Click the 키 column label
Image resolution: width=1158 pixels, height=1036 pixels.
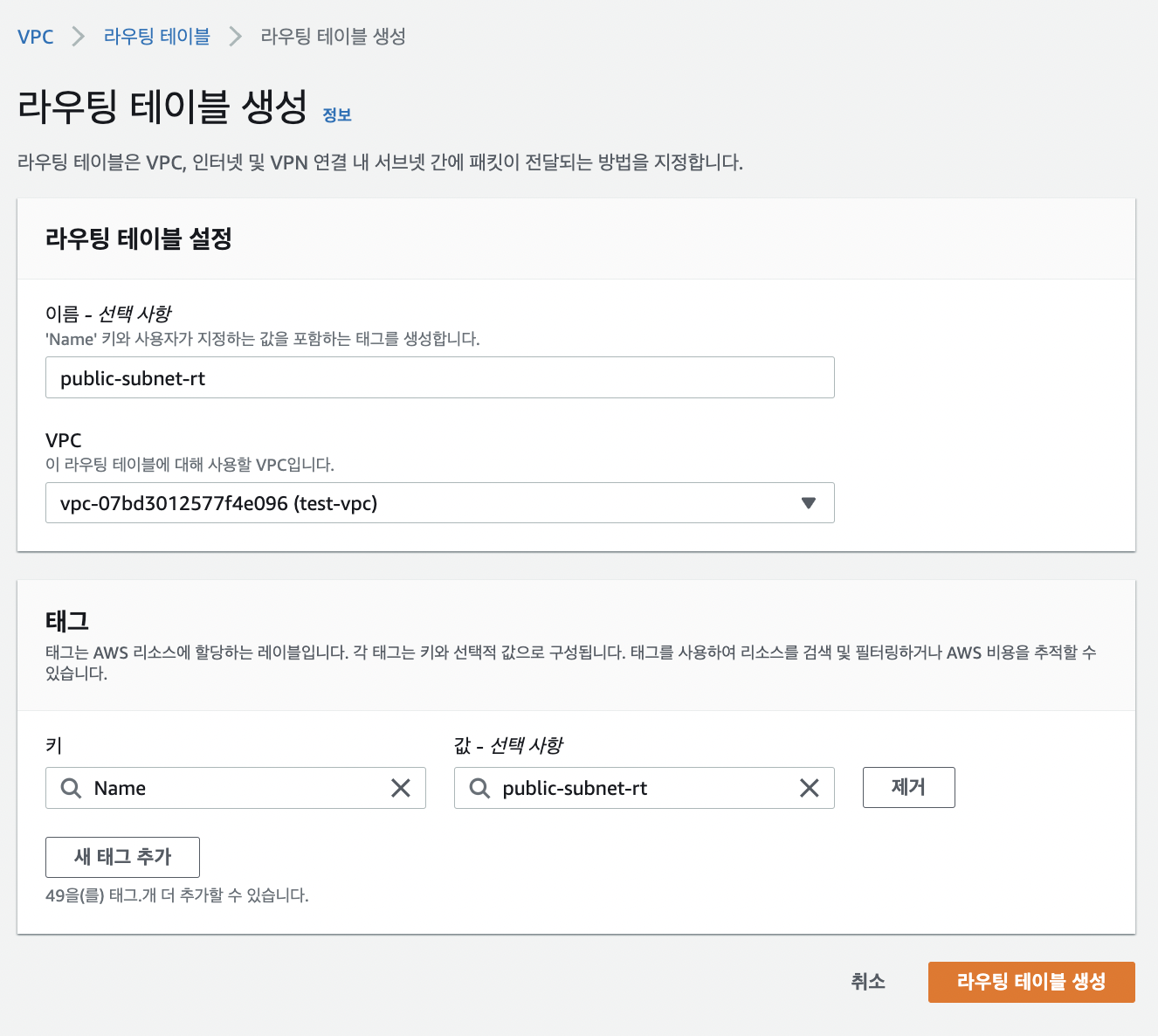tap(54, 745)
